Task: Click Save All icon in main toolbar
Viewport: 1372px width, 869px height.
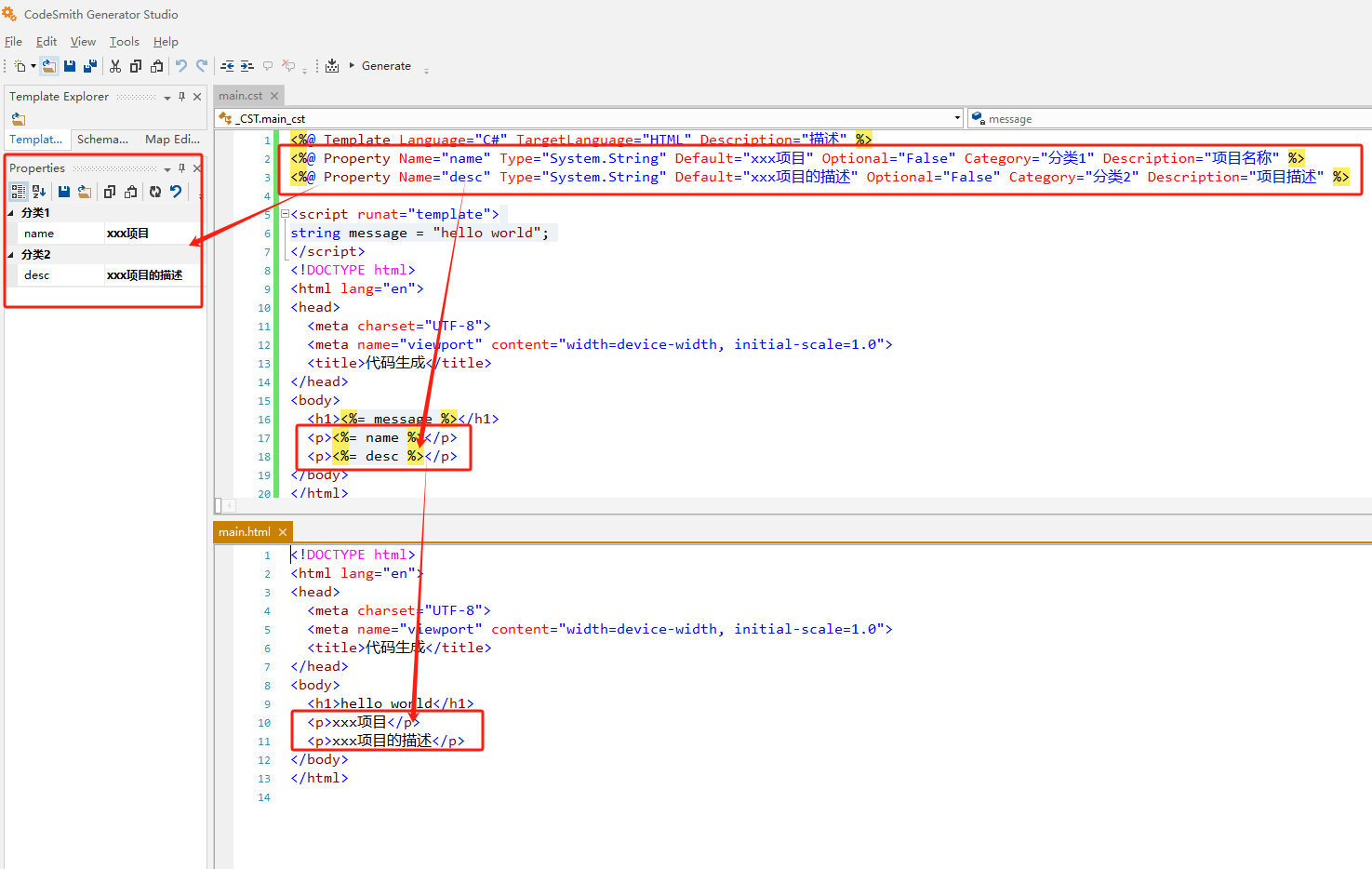Action: [90, 66]
